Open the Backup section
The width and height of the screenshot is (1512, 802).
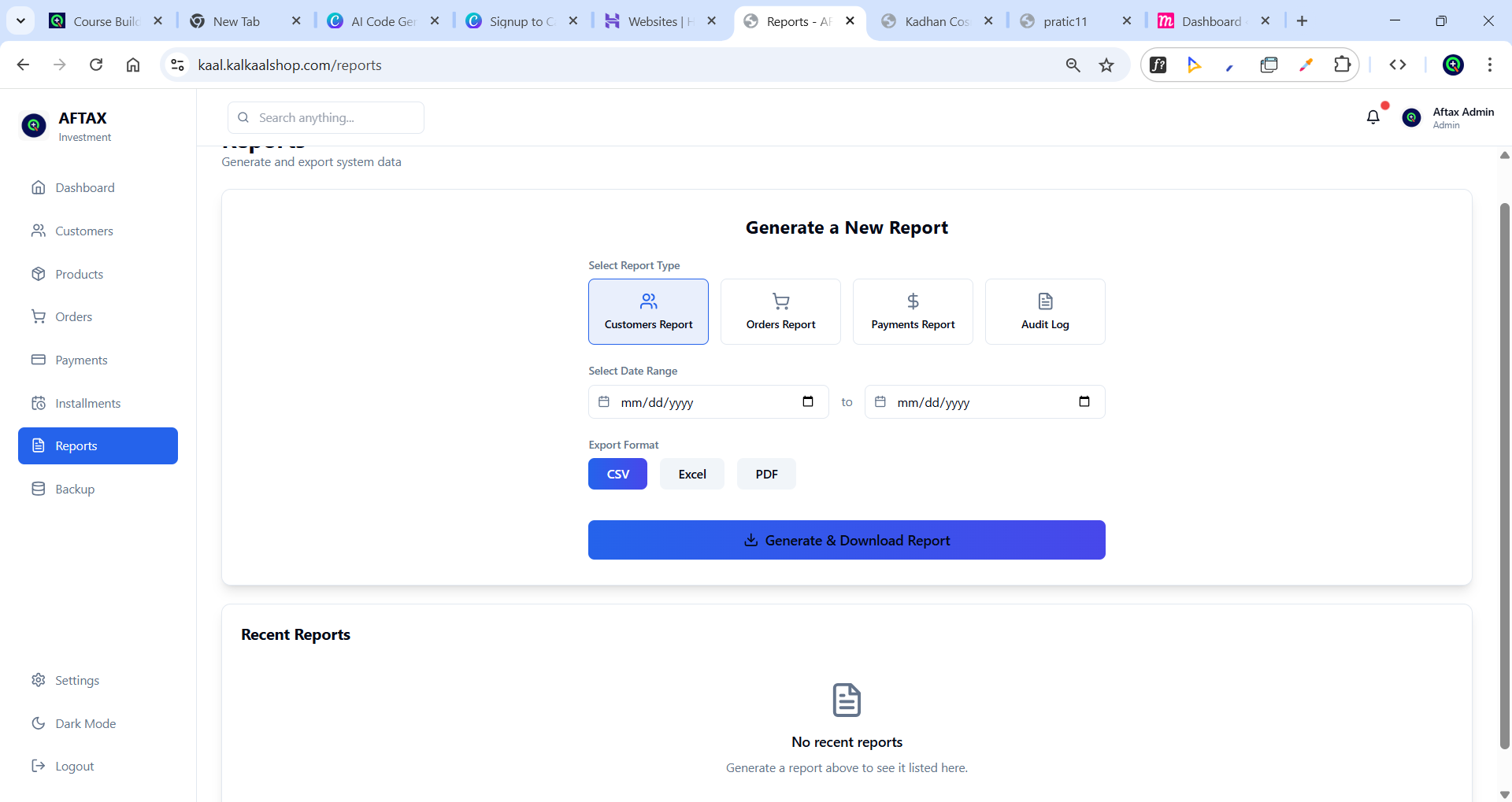tap(75, 488)
